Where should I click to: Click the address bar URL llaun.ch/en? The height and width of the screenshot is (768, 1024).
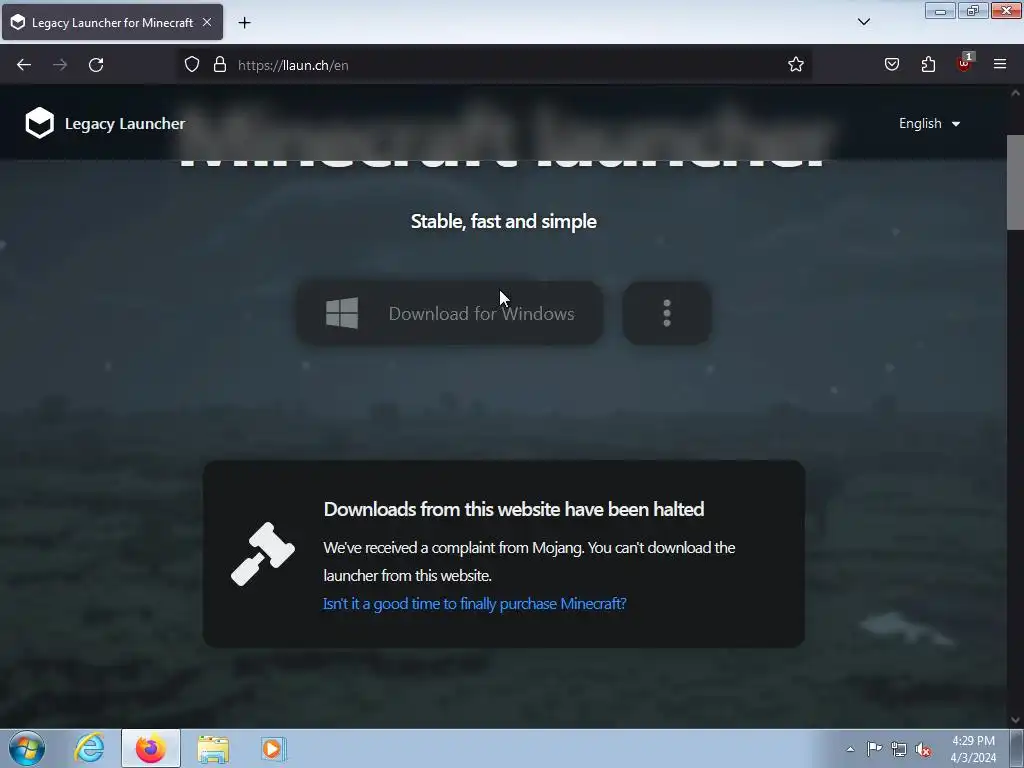[x=293, y=65]
